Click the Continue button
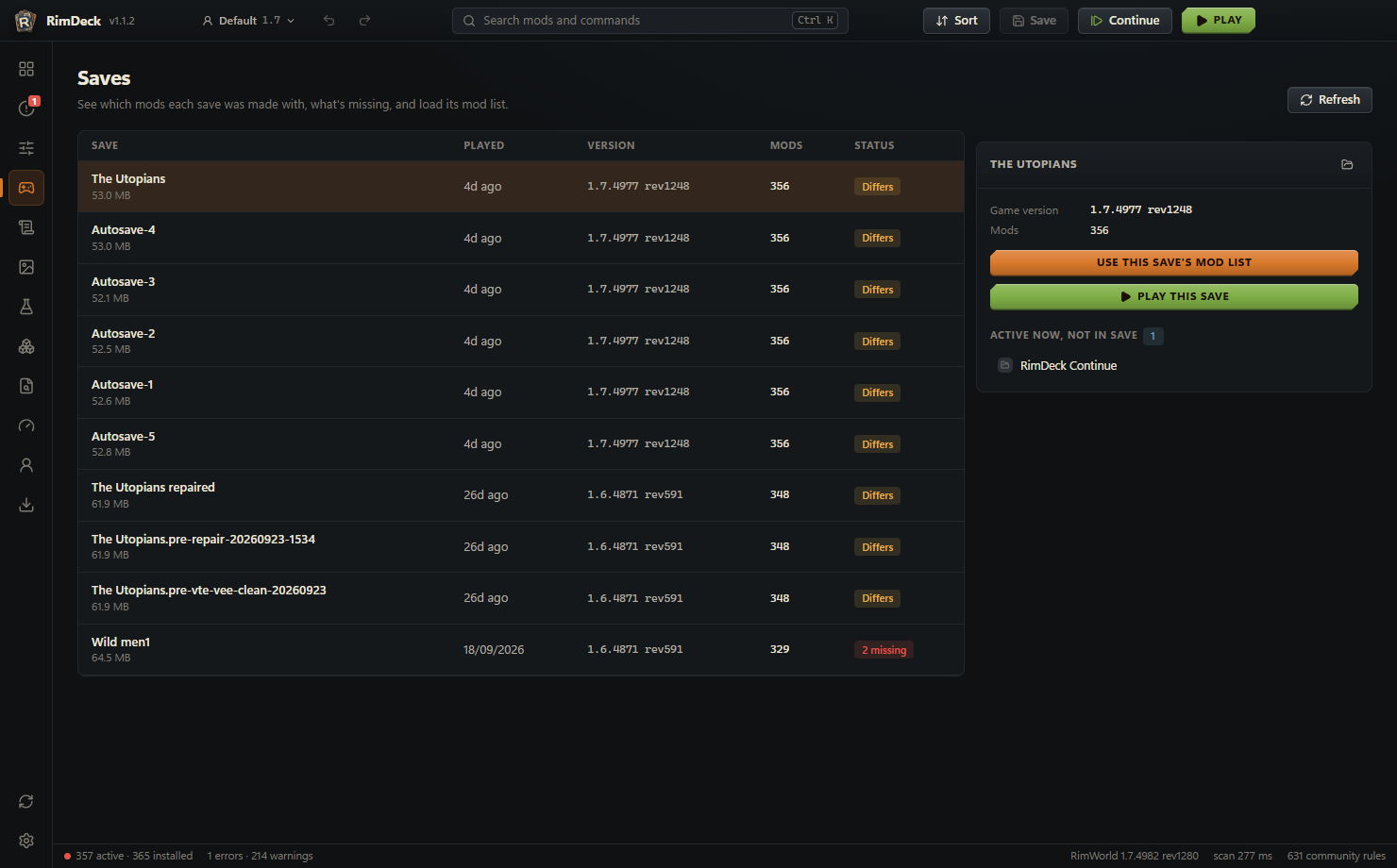This screenshot has height=868, width=1397. (x=1125, y=21)
